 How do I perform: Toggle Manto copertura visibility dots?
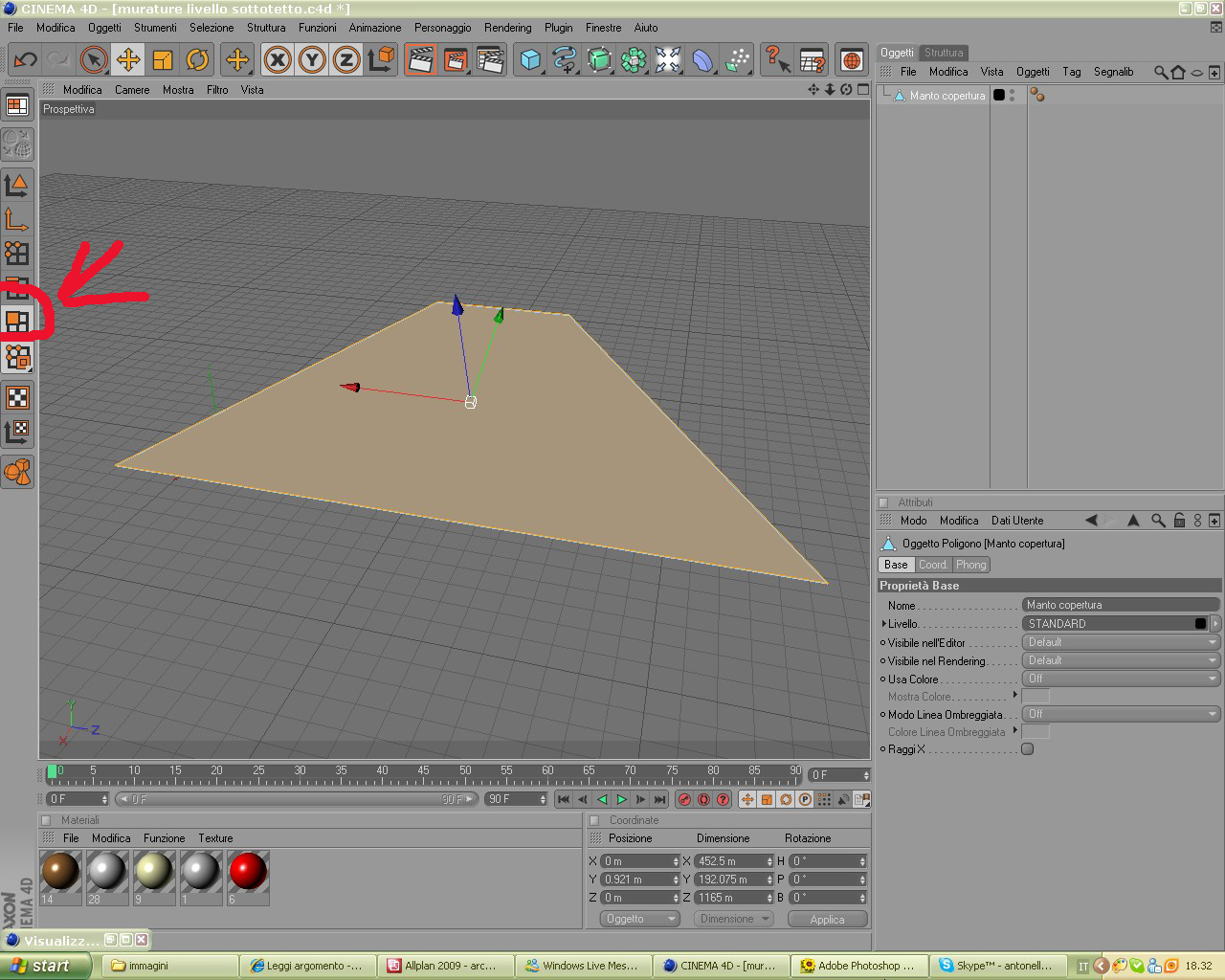click(1012, 96)
